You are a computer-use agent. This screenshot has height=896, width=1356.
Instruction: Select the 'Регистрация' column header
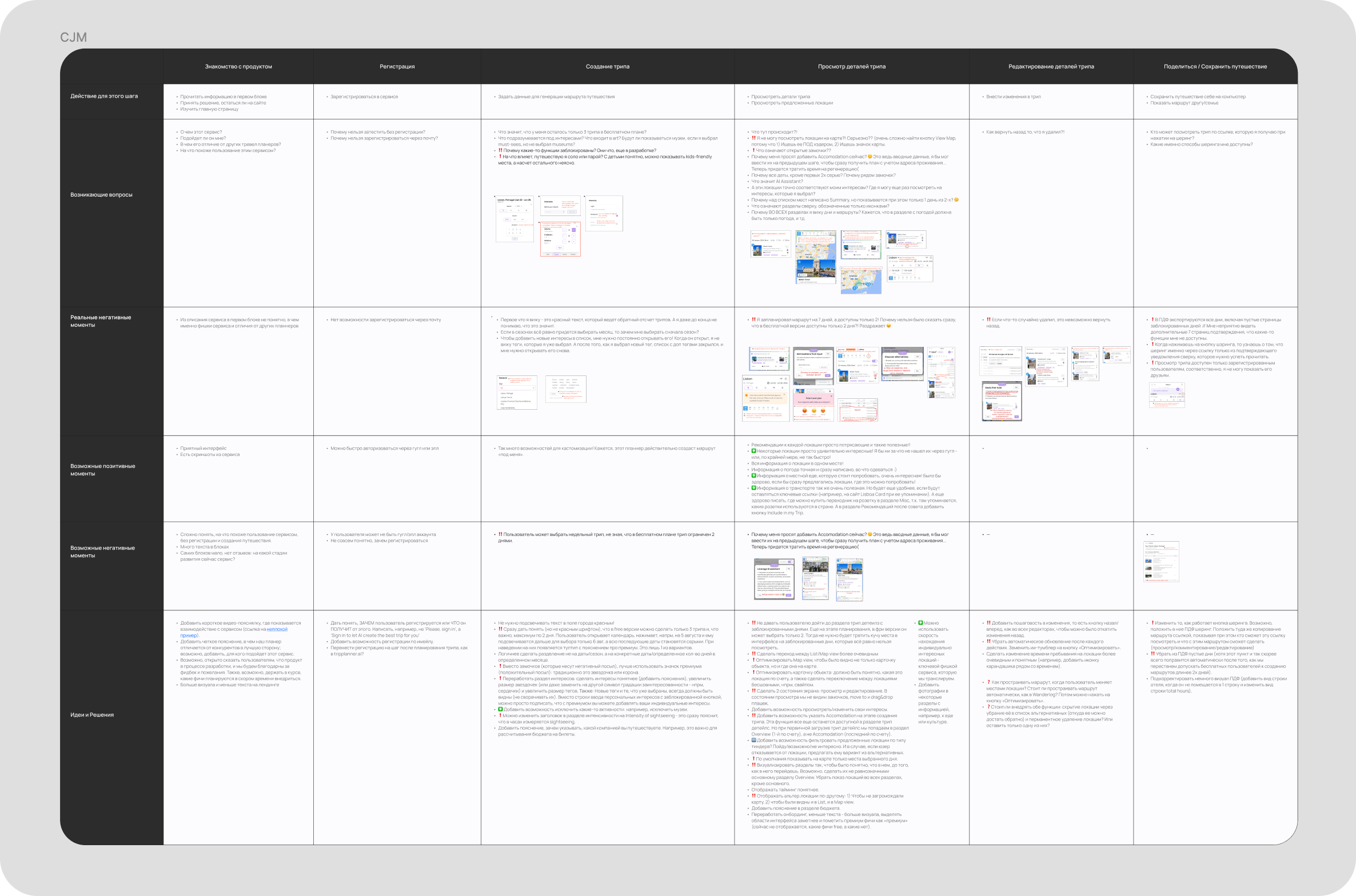coord(397,67)
